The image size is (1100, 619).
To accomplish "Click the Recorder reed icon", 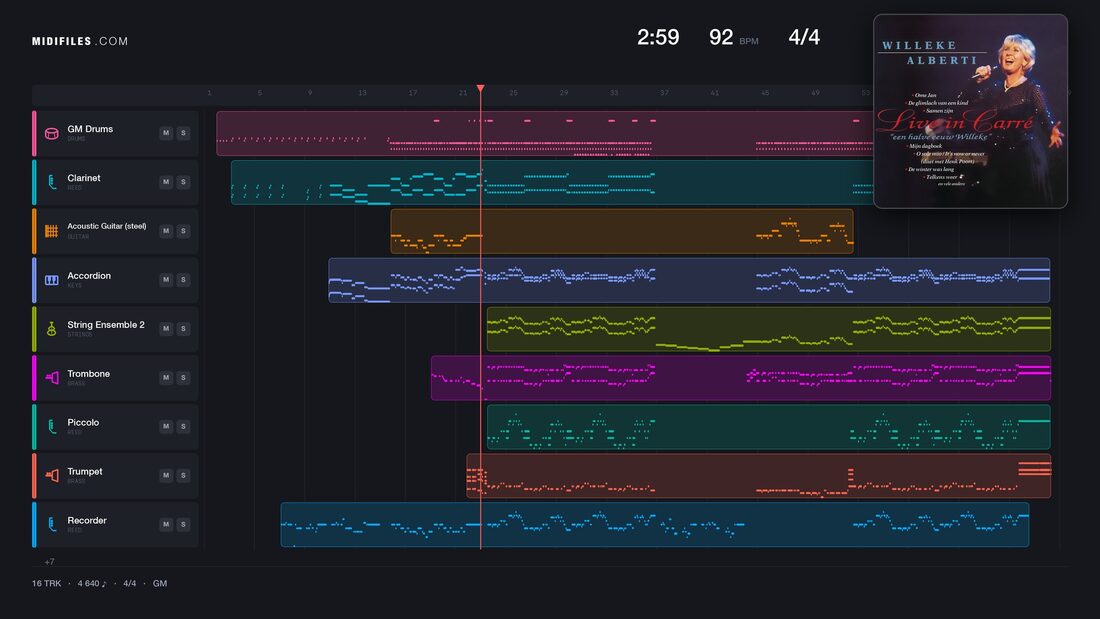I will (x=51, y=524).
